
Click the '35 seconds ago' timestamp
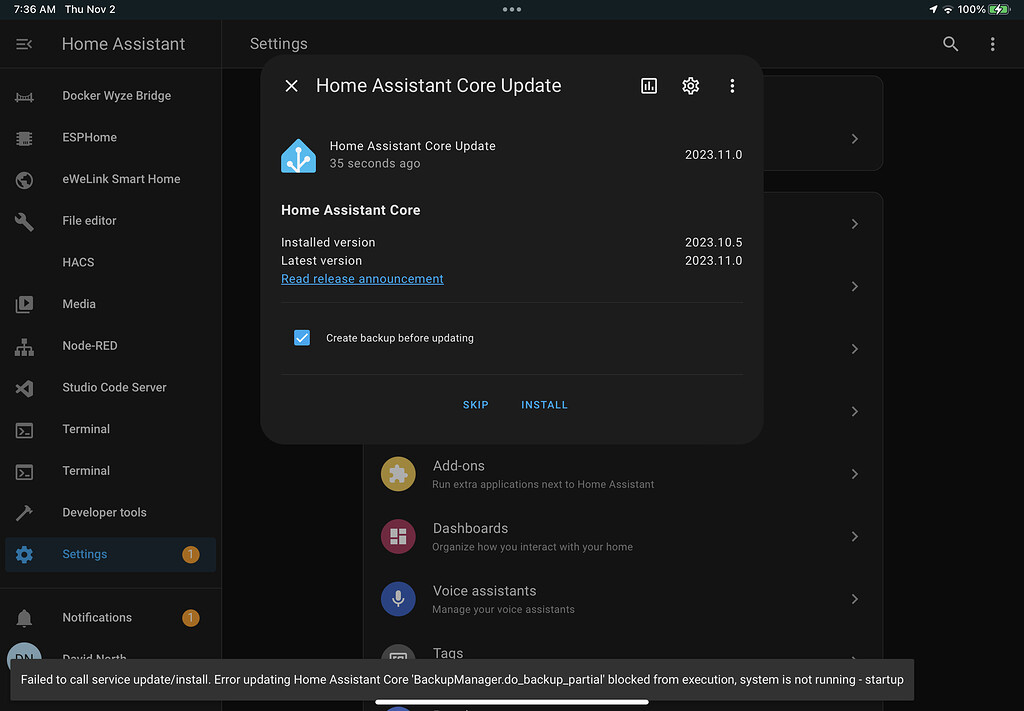pyautogui.click(x=375, y=163)
